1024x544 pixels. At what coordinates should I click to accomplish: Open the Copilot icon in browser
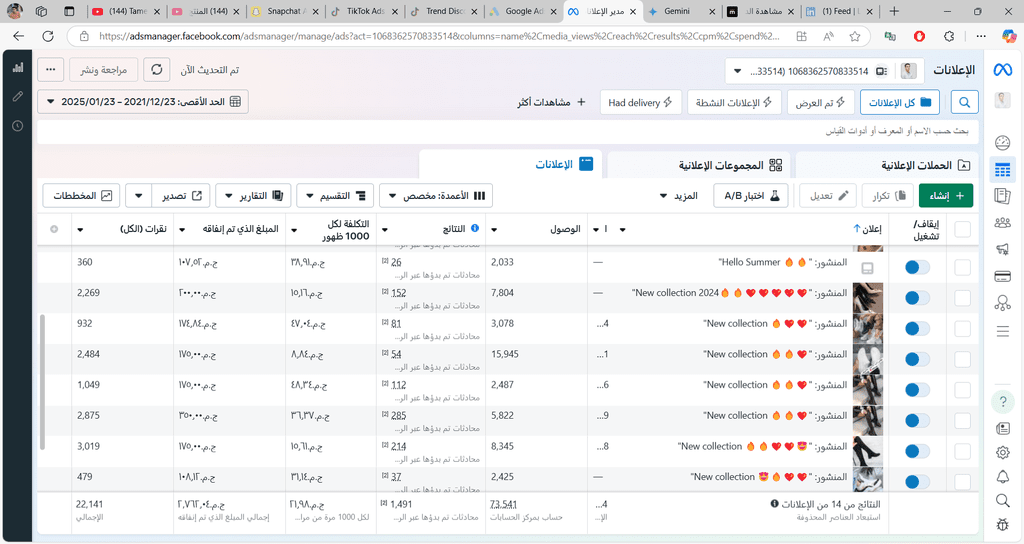point(1009,37)
